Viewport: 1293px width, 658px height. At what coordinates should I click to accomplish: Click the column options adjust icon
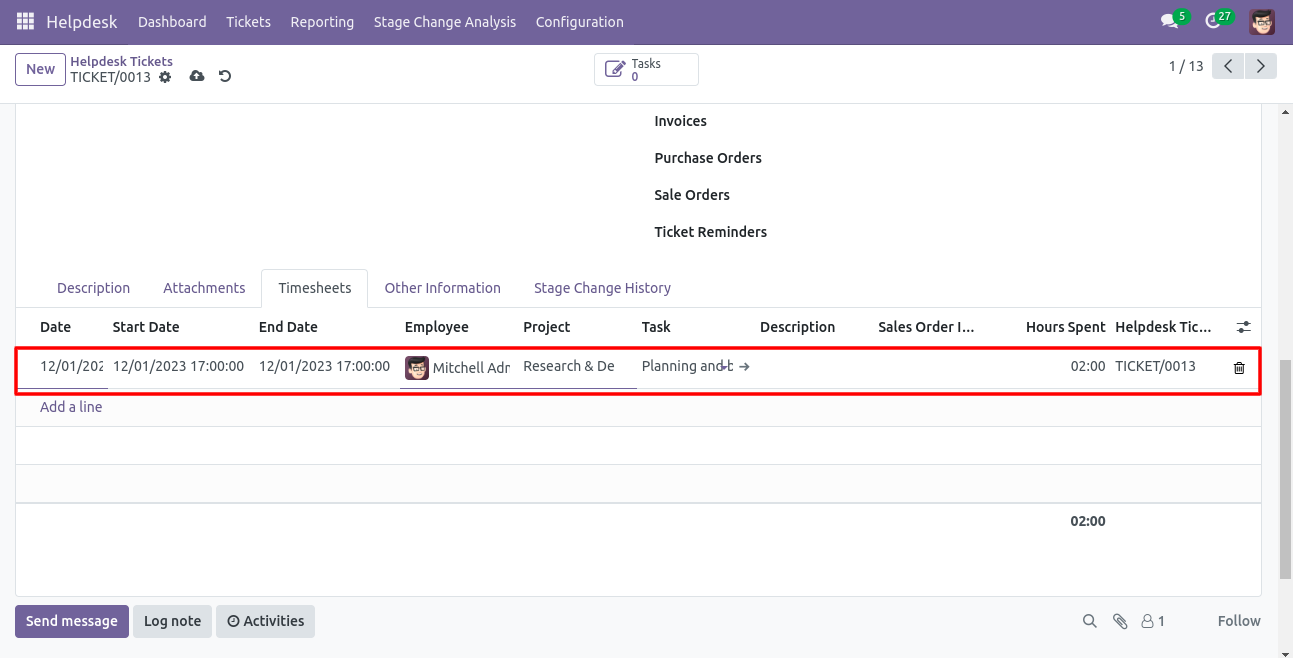click(1243, 327)
